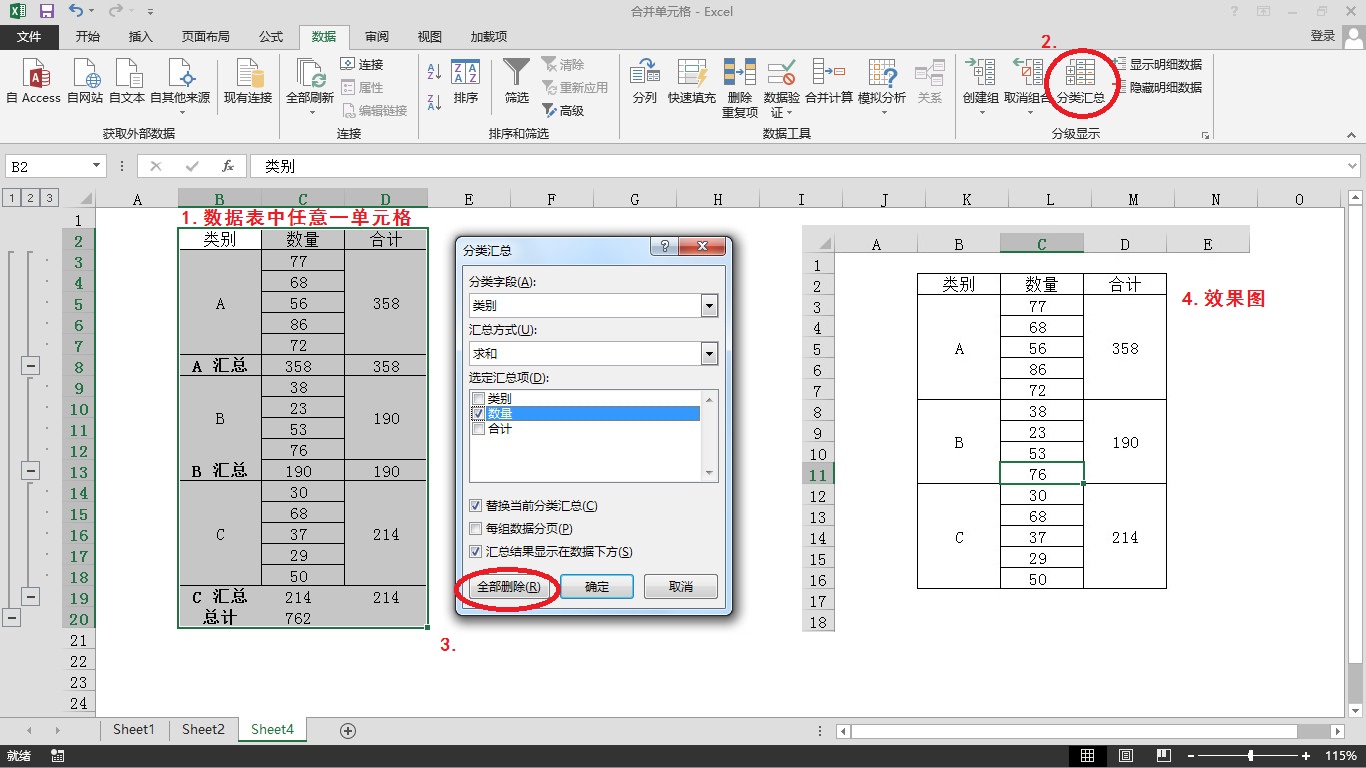Switch to the 页面布局 tab
Screen dimensions: 1366x768
click(206, 37)
